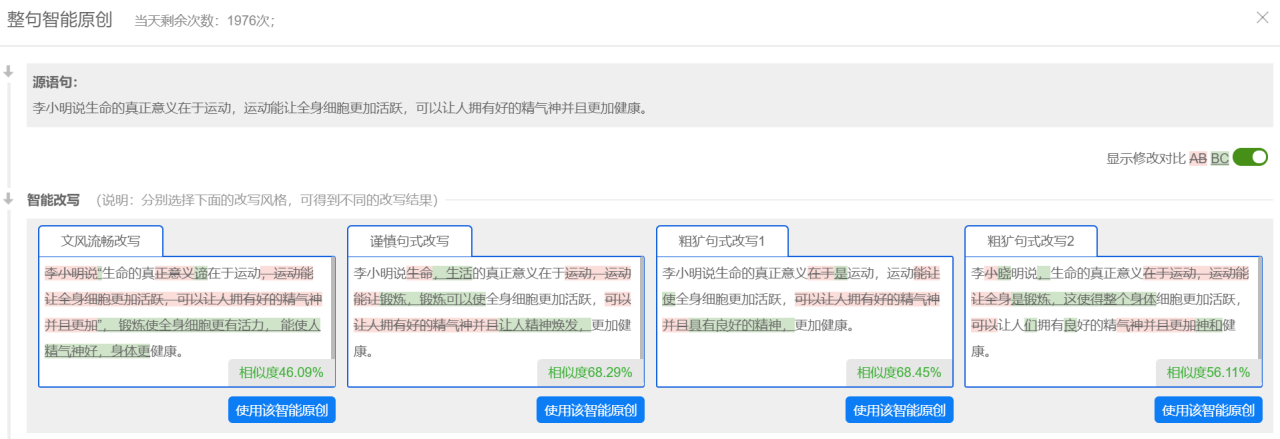
Task: Click the green BC addition marker
Action: point(1220,158)
